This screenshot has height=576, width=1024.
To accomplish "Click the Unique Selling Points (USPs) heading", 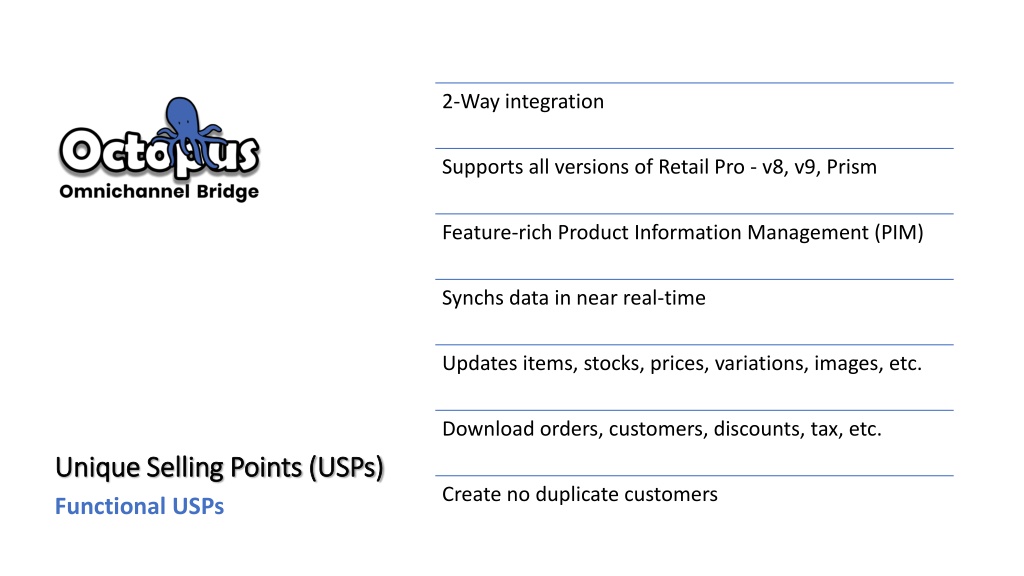I will click(219, 468).
